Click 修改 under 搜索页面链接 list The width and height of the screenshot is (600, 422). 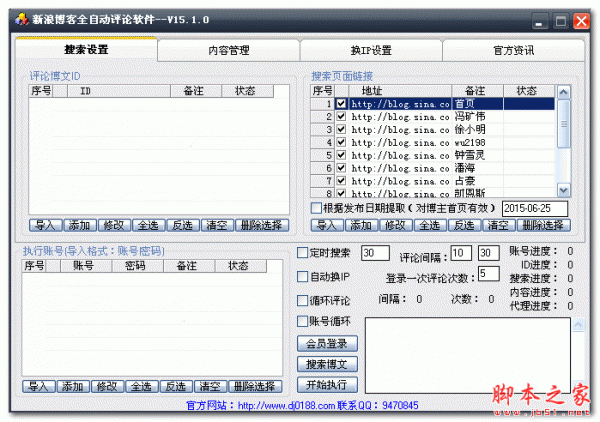click(396, 225)
